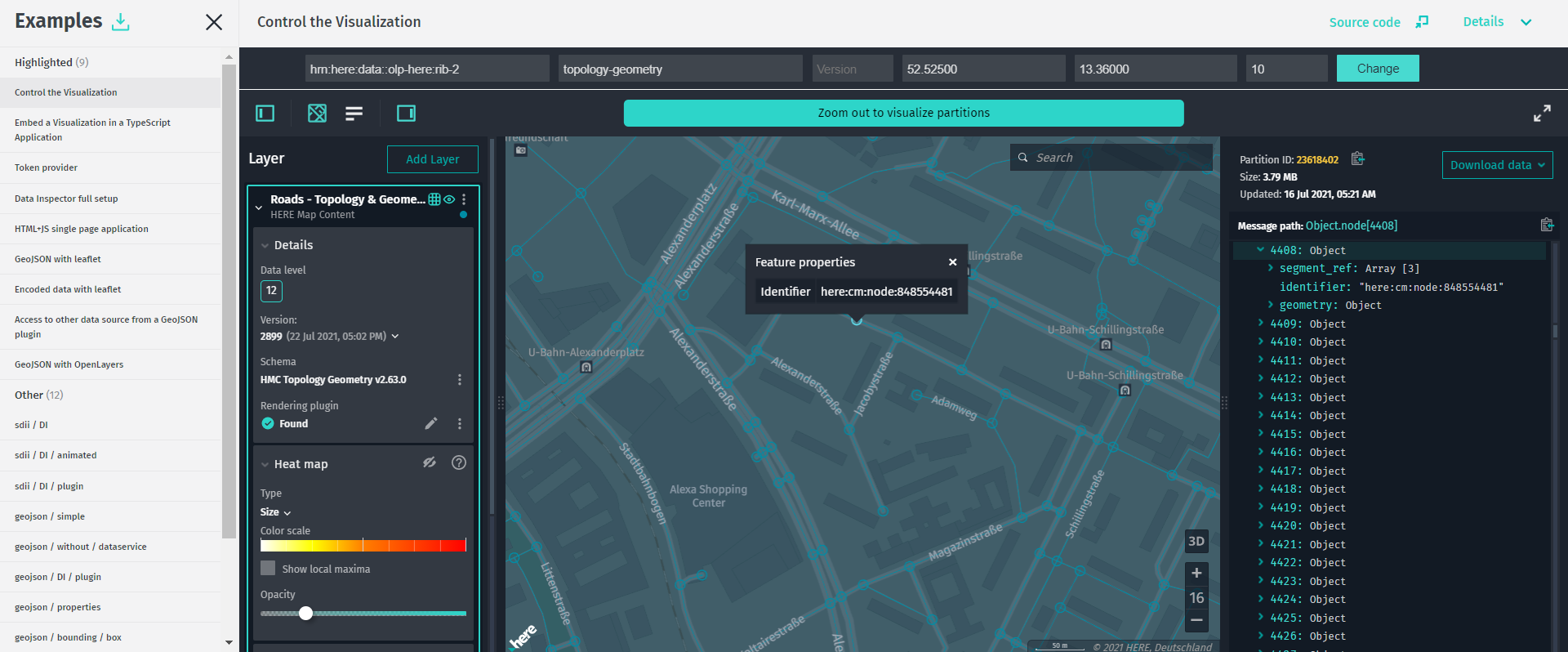Click the topology-geometry layer input field
The image size is (1568, 652).
(x=680, y=69)
